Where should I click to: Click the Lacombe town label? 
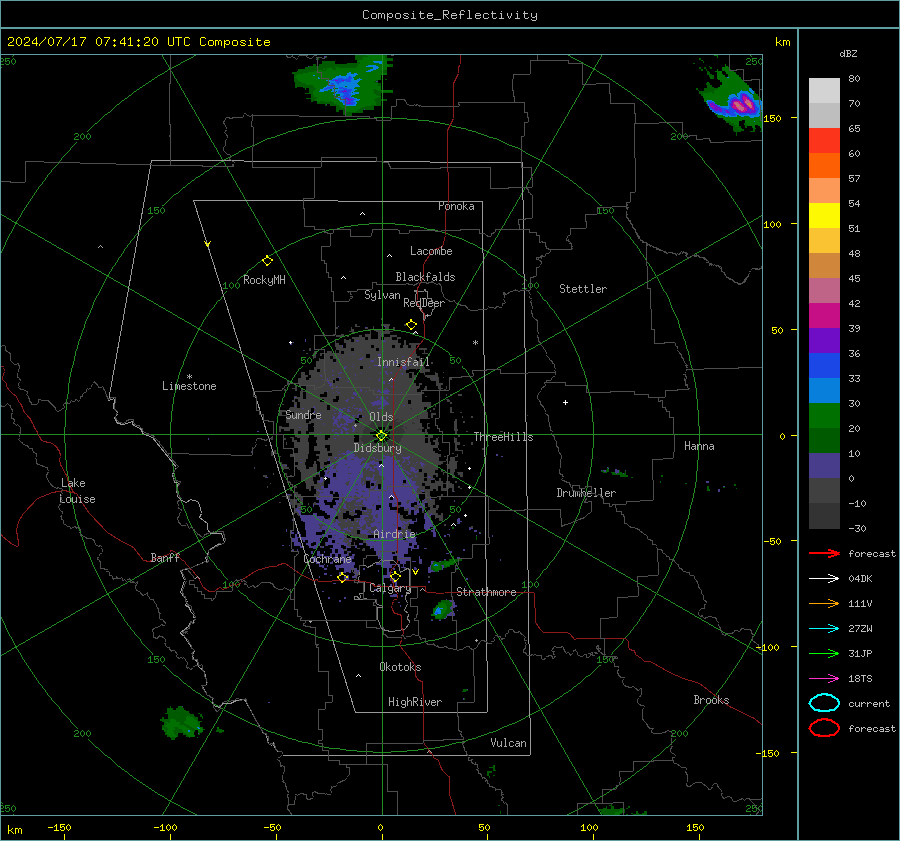click(431, 251)
